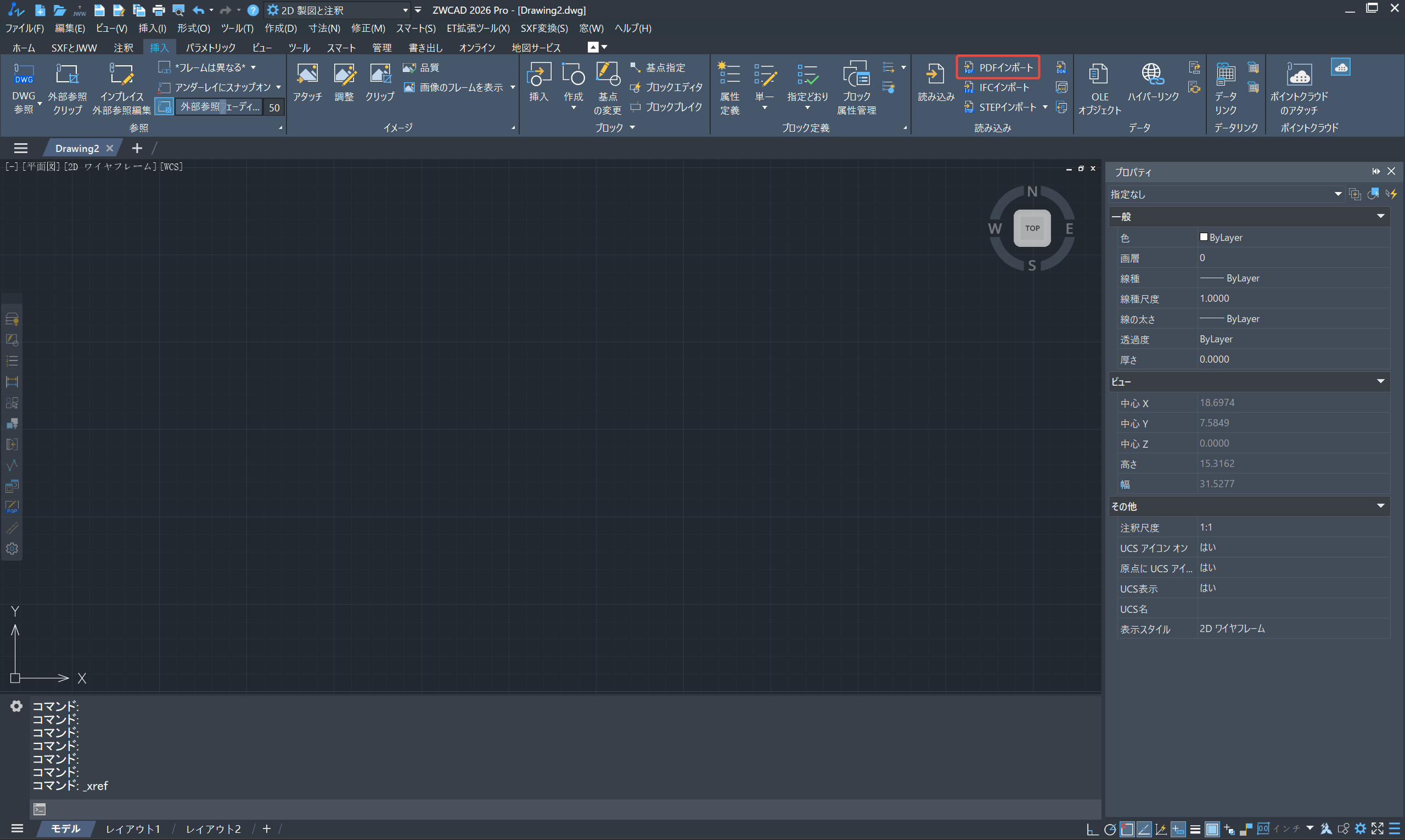
Task: Toggle transparency display in status bar
Action: coord(1212,829)
